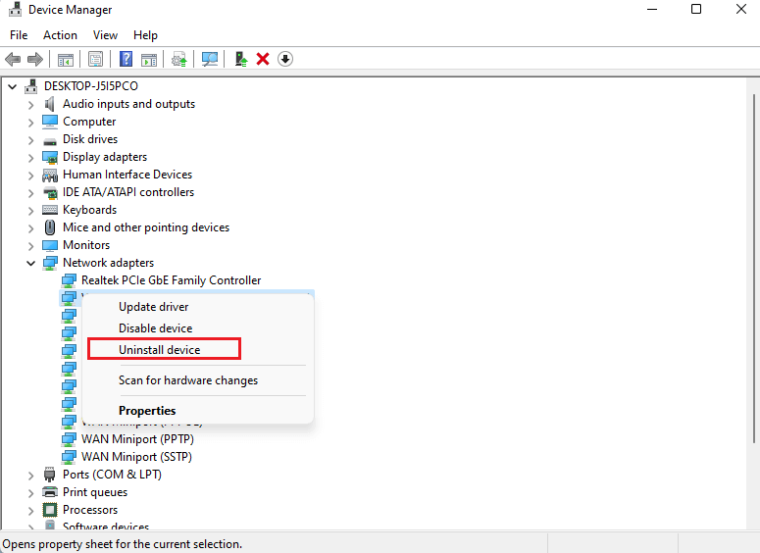
Task: Click the red X Uninstall device icon
Action: click(263, 59)
